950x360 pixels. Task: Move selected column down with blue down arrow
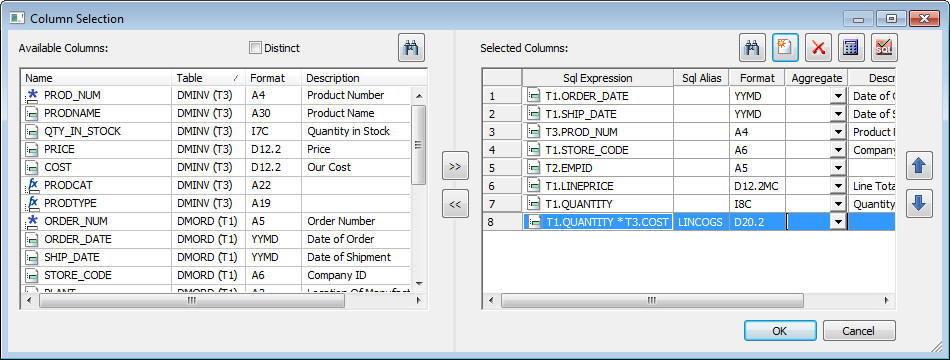(x=919, y=204)
